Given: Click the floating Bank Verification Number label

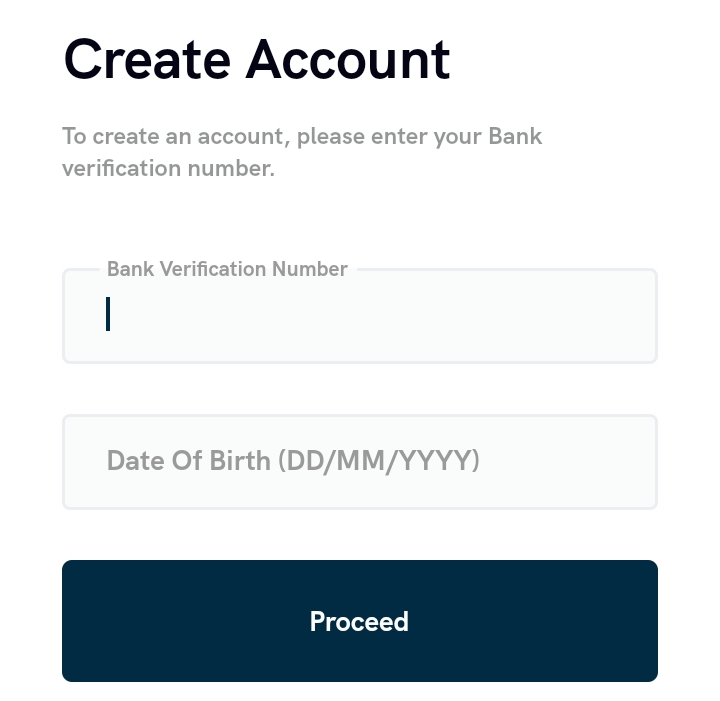Looking at the screenshot, I should (227, 269).
